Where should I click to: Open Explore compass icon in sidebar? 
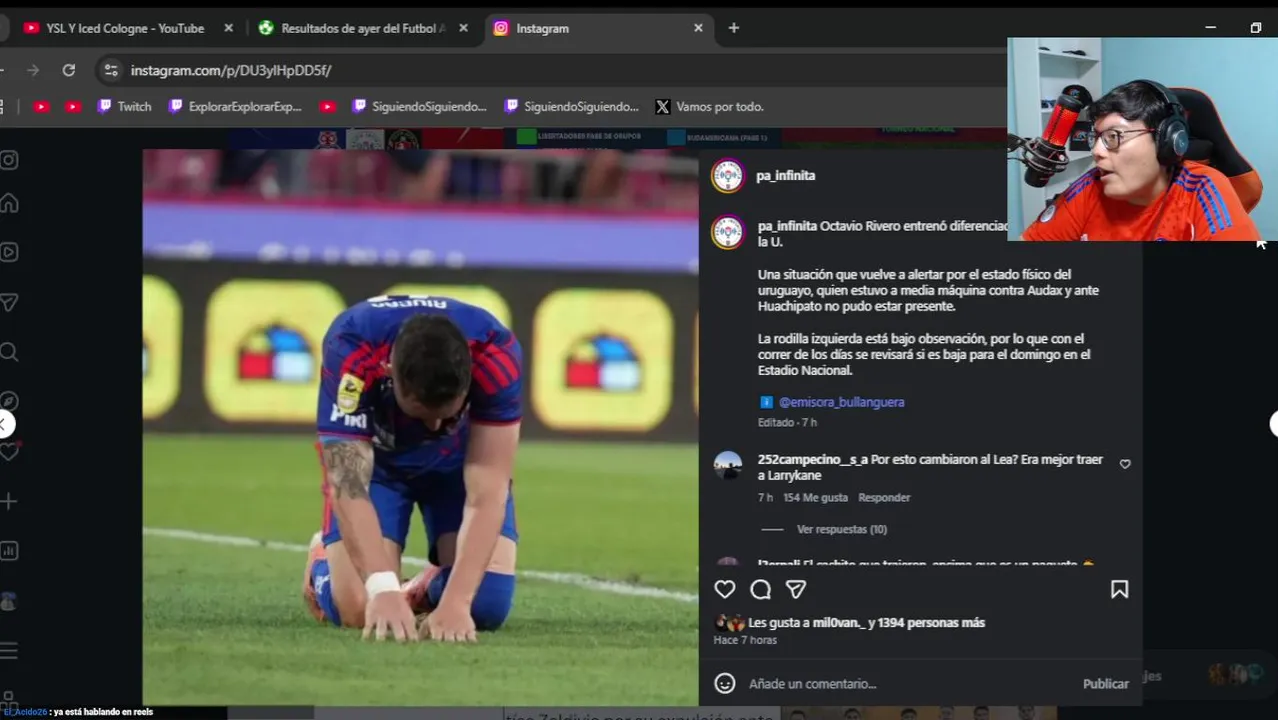pos(9,401)
